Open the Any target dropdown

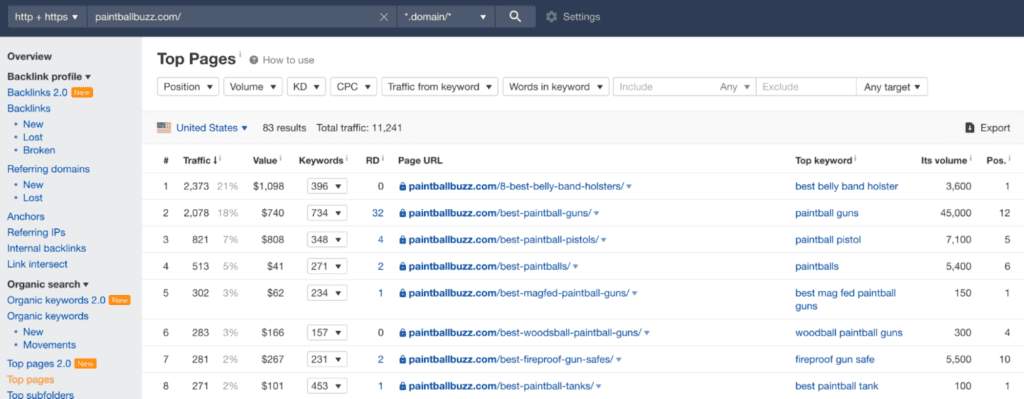click(x=892, y=87)
